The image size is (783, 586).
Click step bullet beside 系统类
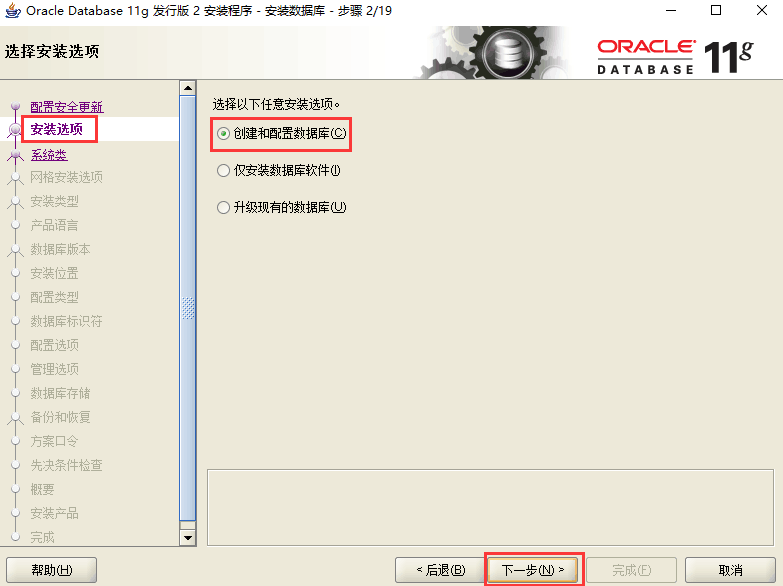[x=15, y=154]
